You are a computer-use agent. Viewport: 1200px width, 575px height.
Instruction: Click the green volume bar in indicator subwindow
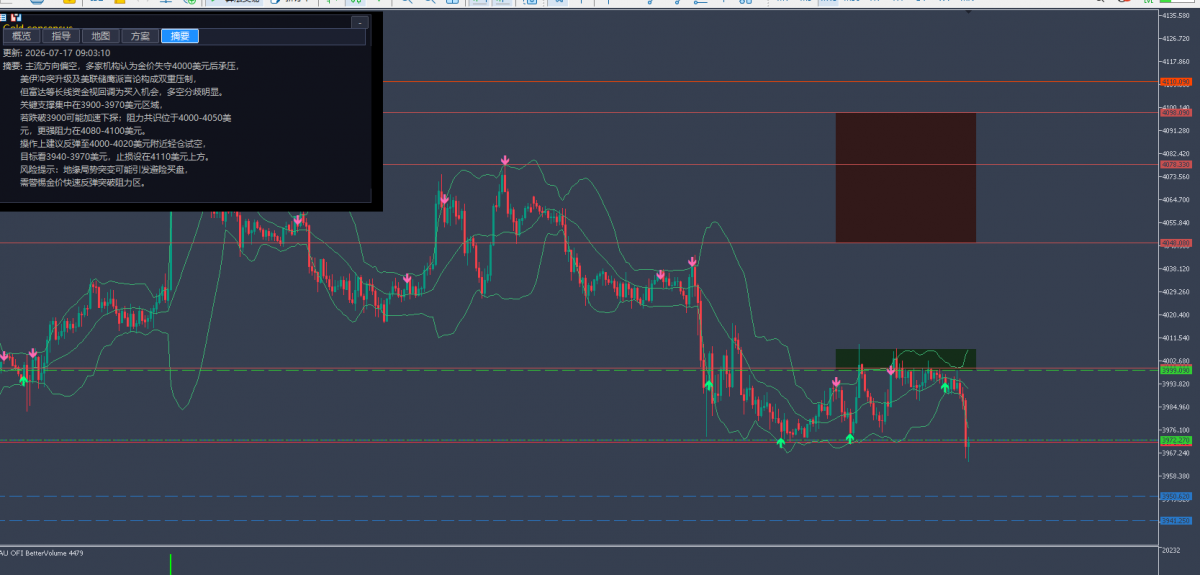(x=170, y=564)
